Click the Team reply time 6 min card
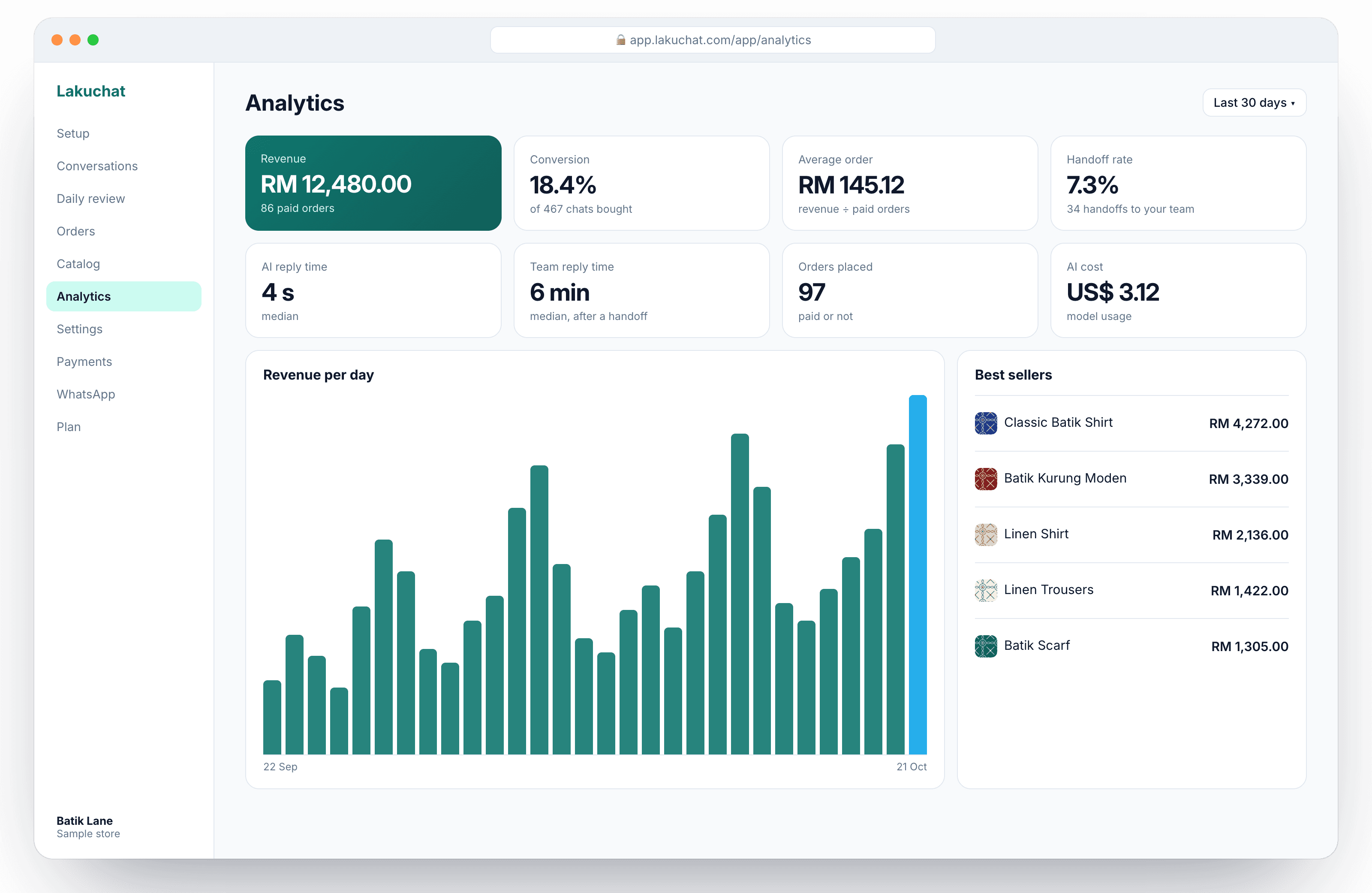The width and height of the screenshot is (1372, 893). pyautogui.click(x=641, y=290)
